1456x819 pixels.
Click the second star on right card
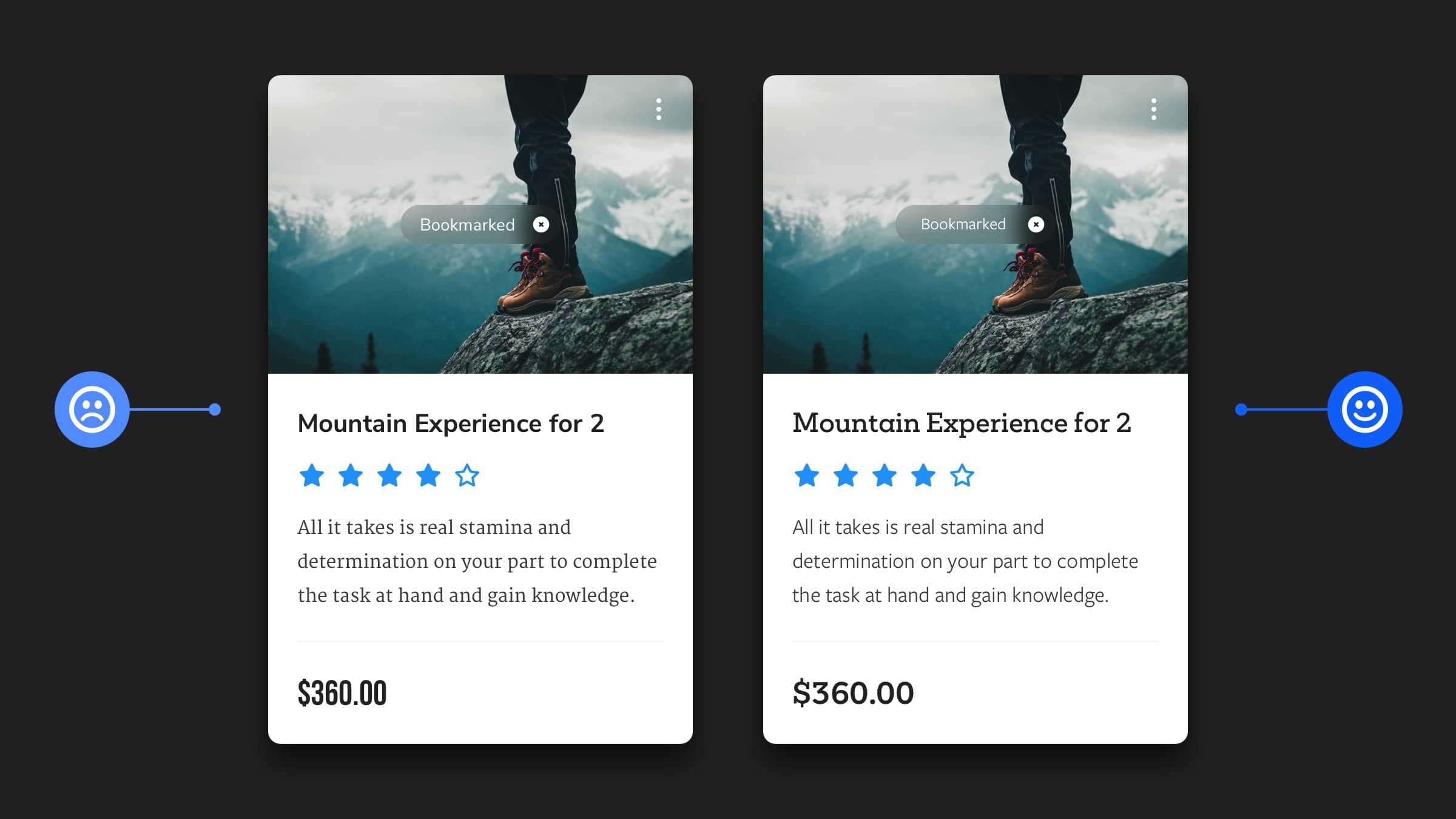point(846,475)
